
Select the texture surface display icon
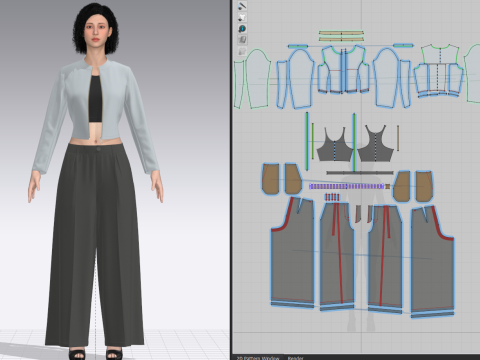[x=242, y=40]
